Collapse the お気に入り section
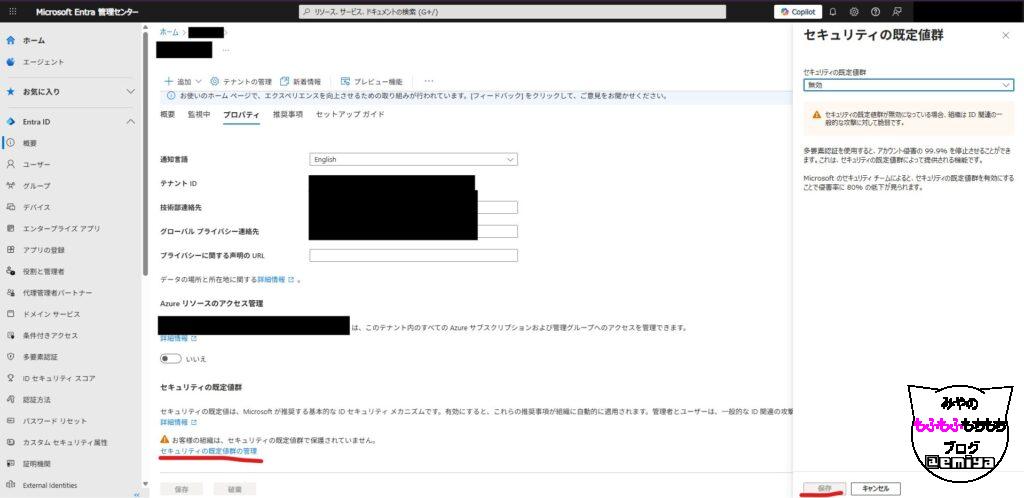 pyautogui.click(x=131, y=92)
